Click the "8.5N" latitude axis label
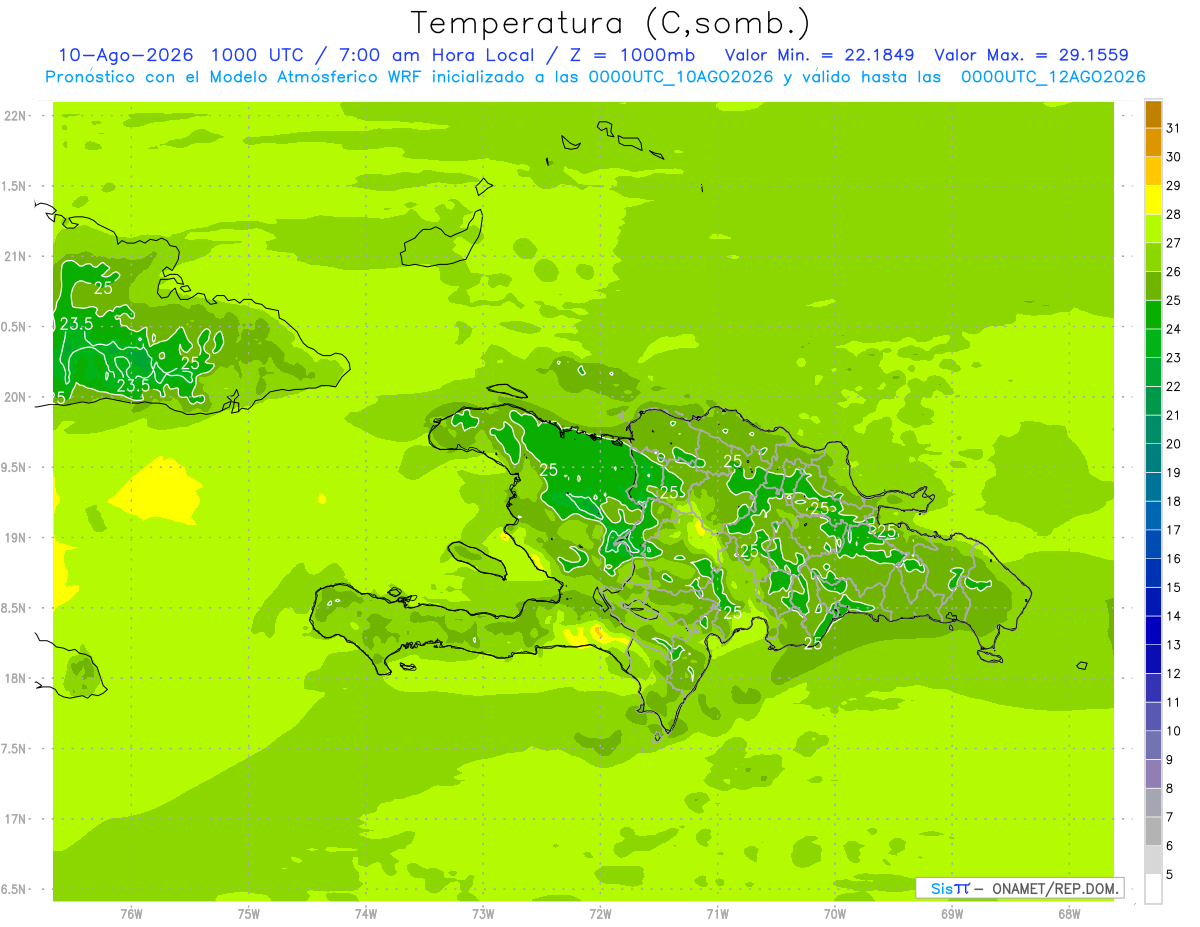Viewport: 1200px width, 927px height. [x=14, y=608]
